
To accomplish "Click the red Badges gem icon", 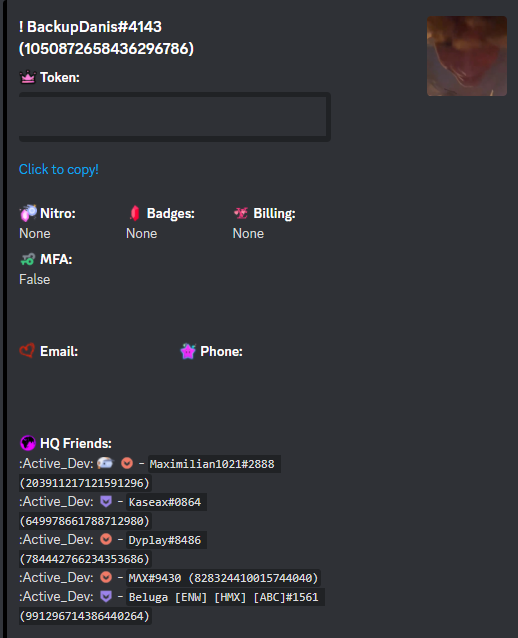I will pos(135,213).
